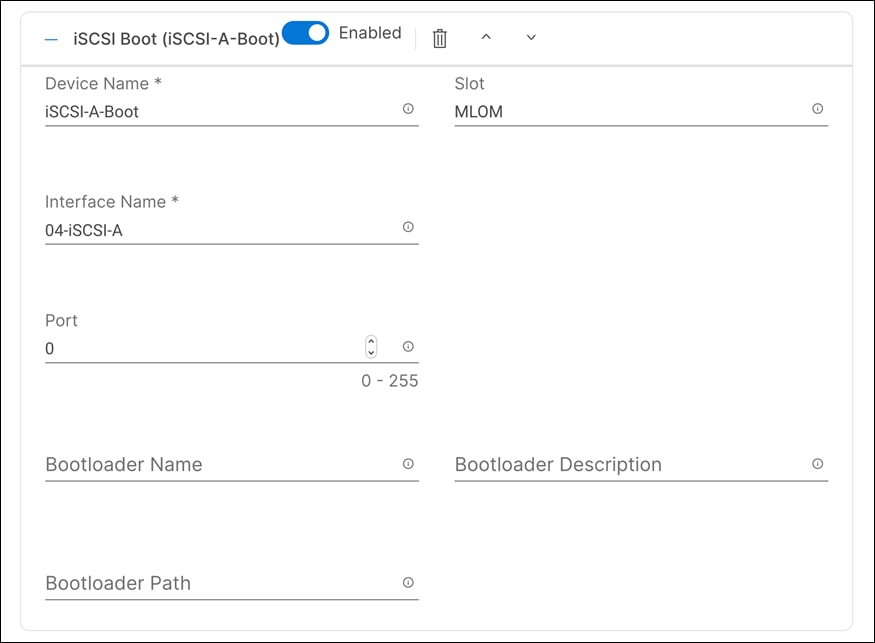Decrement Port value with stepper down arrow
The image size is (875, 643).
[x=371, y=351]
